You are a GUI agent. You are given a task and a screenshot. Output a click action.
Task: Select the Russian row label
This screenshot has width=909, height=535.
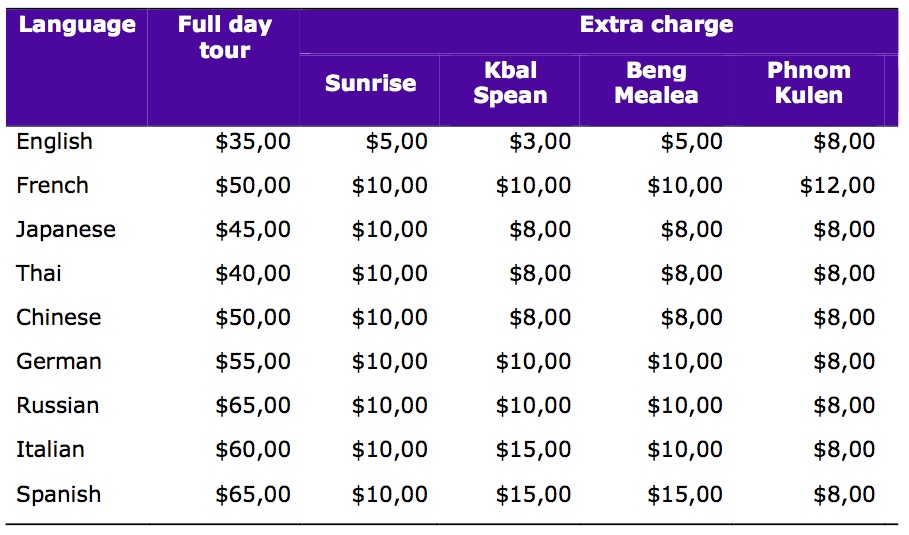point(57,405)
